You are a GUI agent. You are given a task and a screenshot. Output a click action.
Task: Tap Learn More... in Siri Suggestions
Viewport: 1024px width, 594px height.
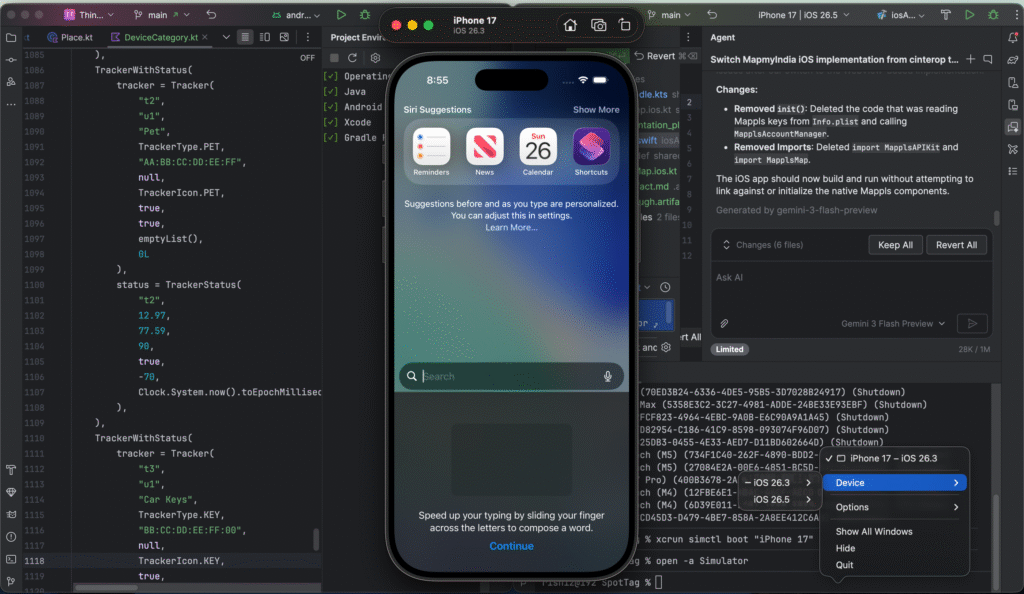coord(511,227)
